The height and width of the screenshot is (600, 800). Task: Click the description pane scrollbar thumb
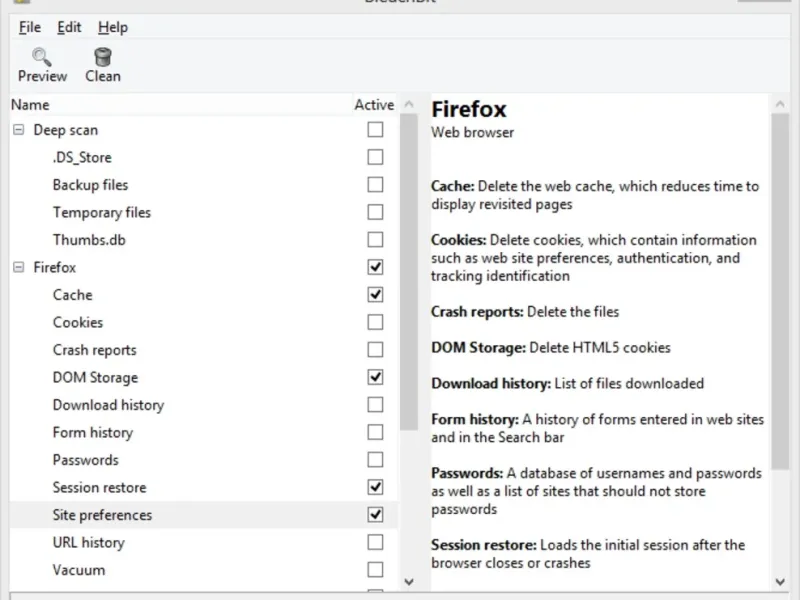click(780, 291)
